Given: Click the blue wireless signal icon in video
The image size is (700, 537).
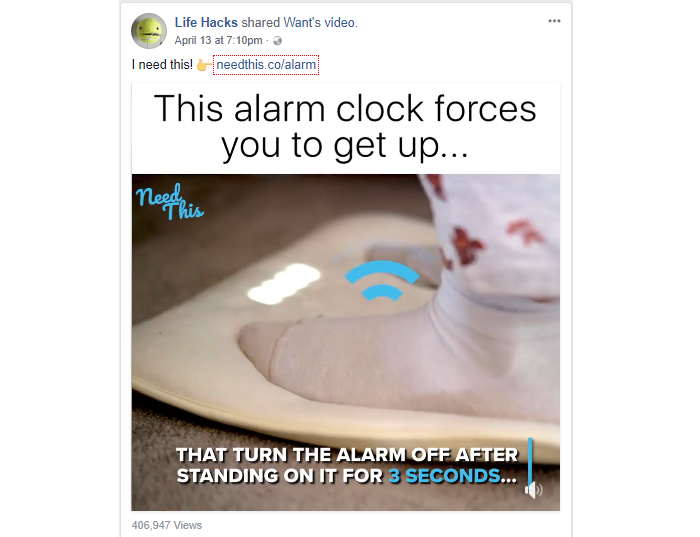Looking at the screenshot, I should [382, 280].
